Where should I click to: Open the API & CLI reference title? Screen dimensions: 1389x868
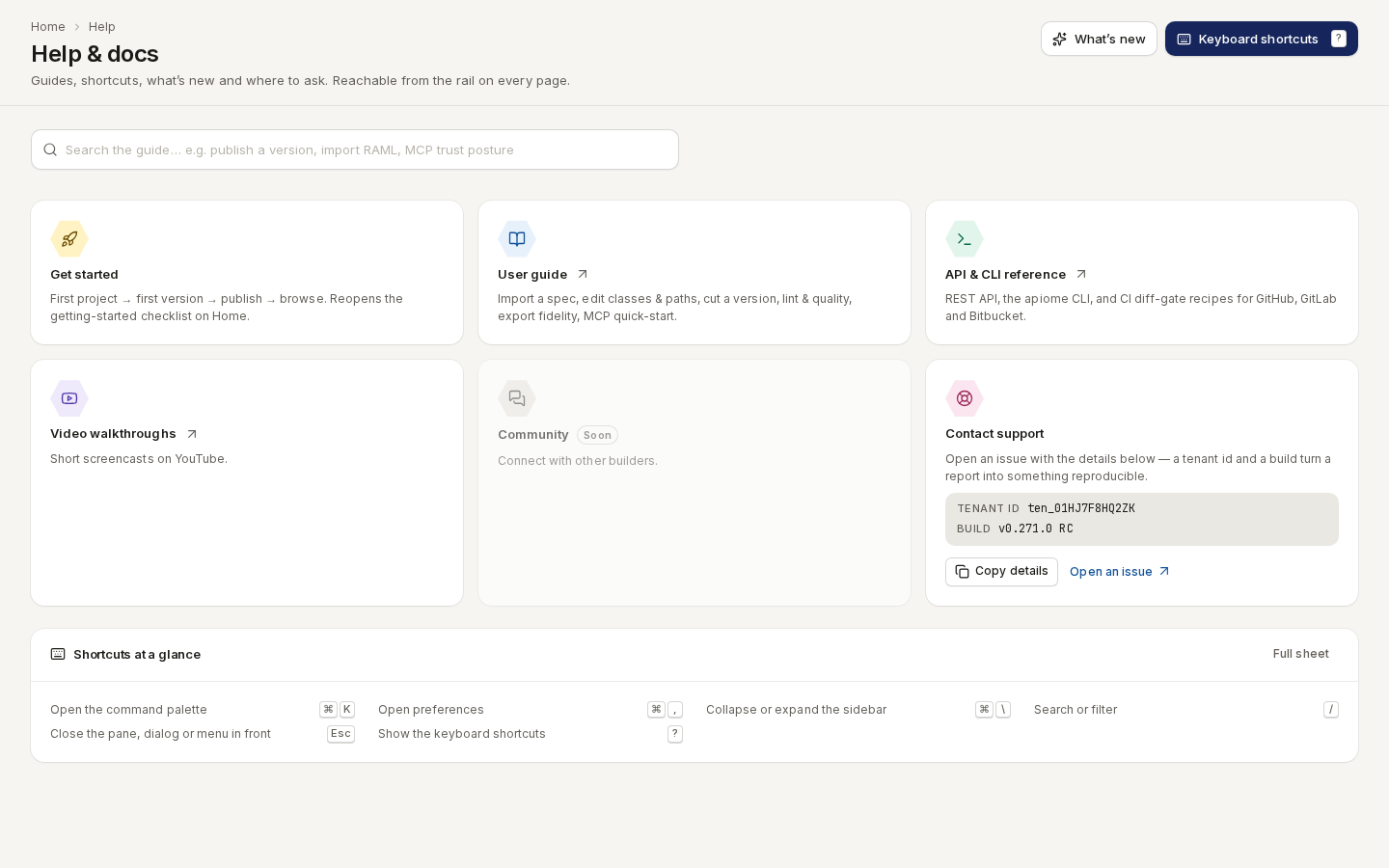[x=1005, y=275]
